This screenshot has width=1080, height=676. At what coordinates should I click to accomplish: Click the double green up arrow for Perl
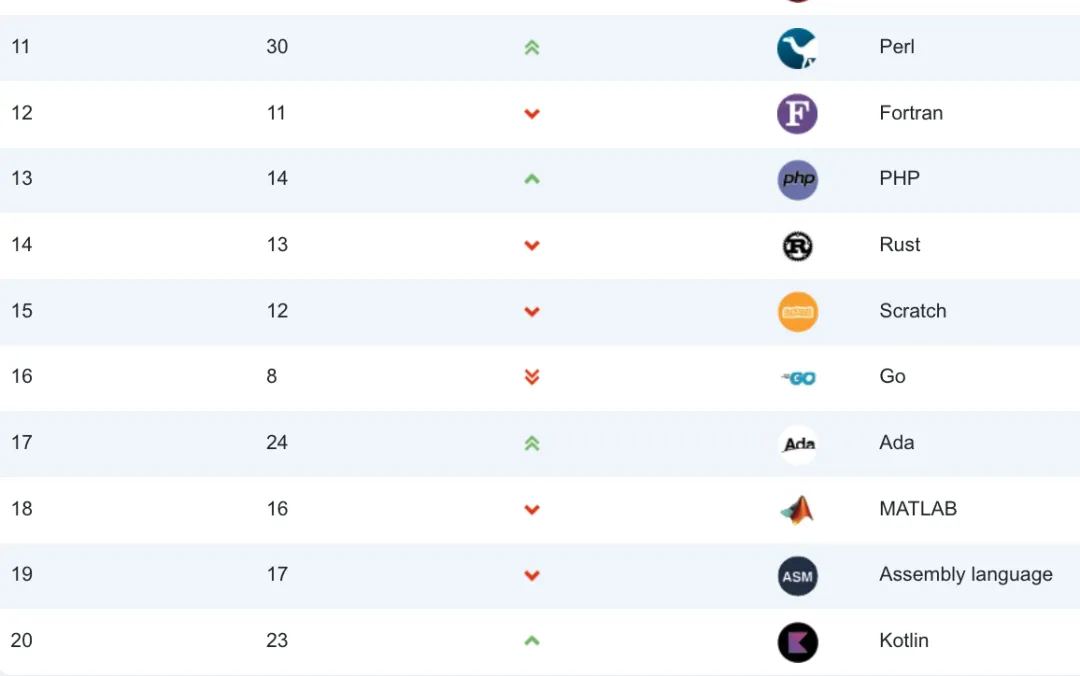(532, 48)
